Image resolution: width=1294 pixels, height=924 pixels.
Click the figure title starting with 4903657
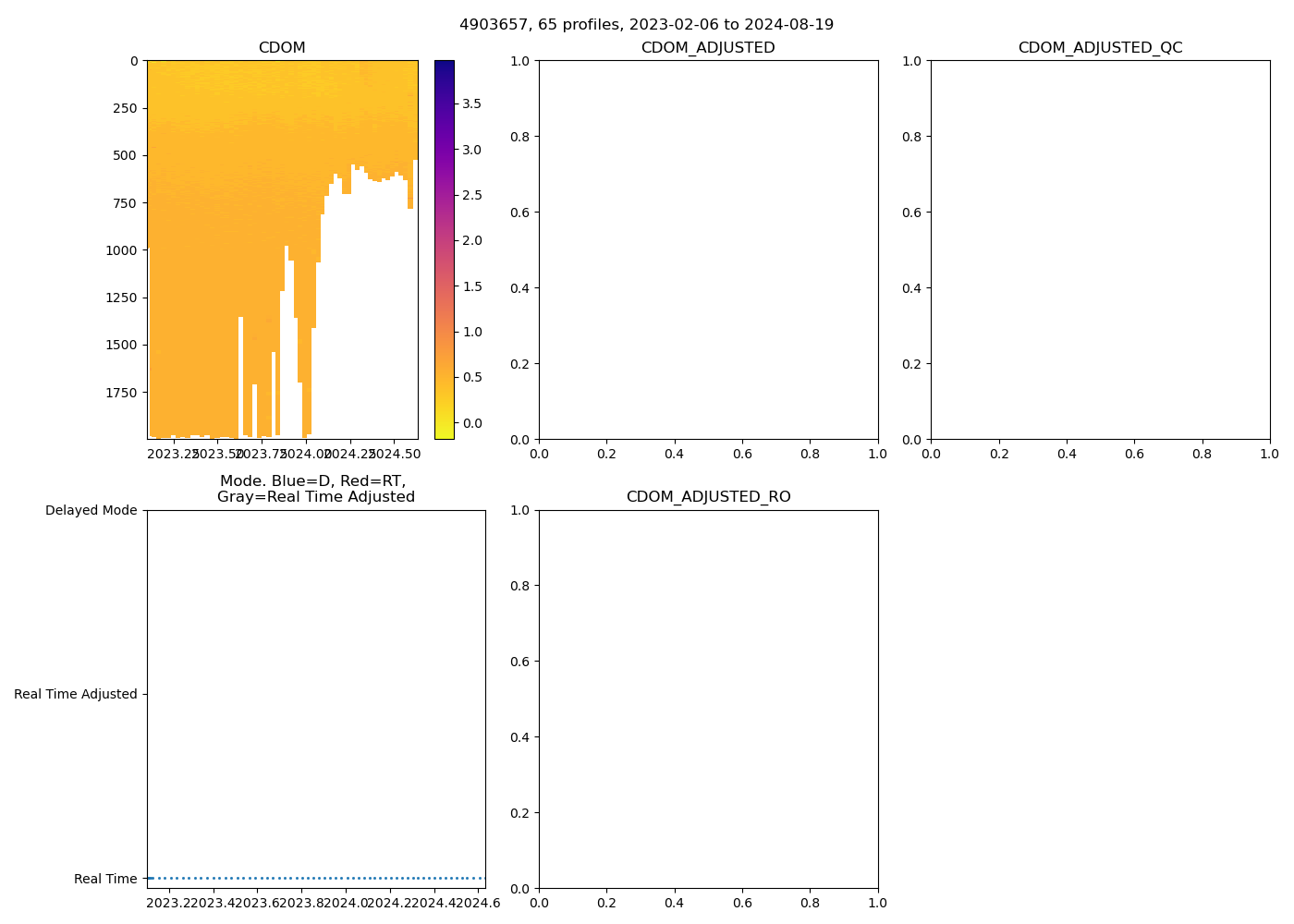pyautogui.click(x=646, y=24)
